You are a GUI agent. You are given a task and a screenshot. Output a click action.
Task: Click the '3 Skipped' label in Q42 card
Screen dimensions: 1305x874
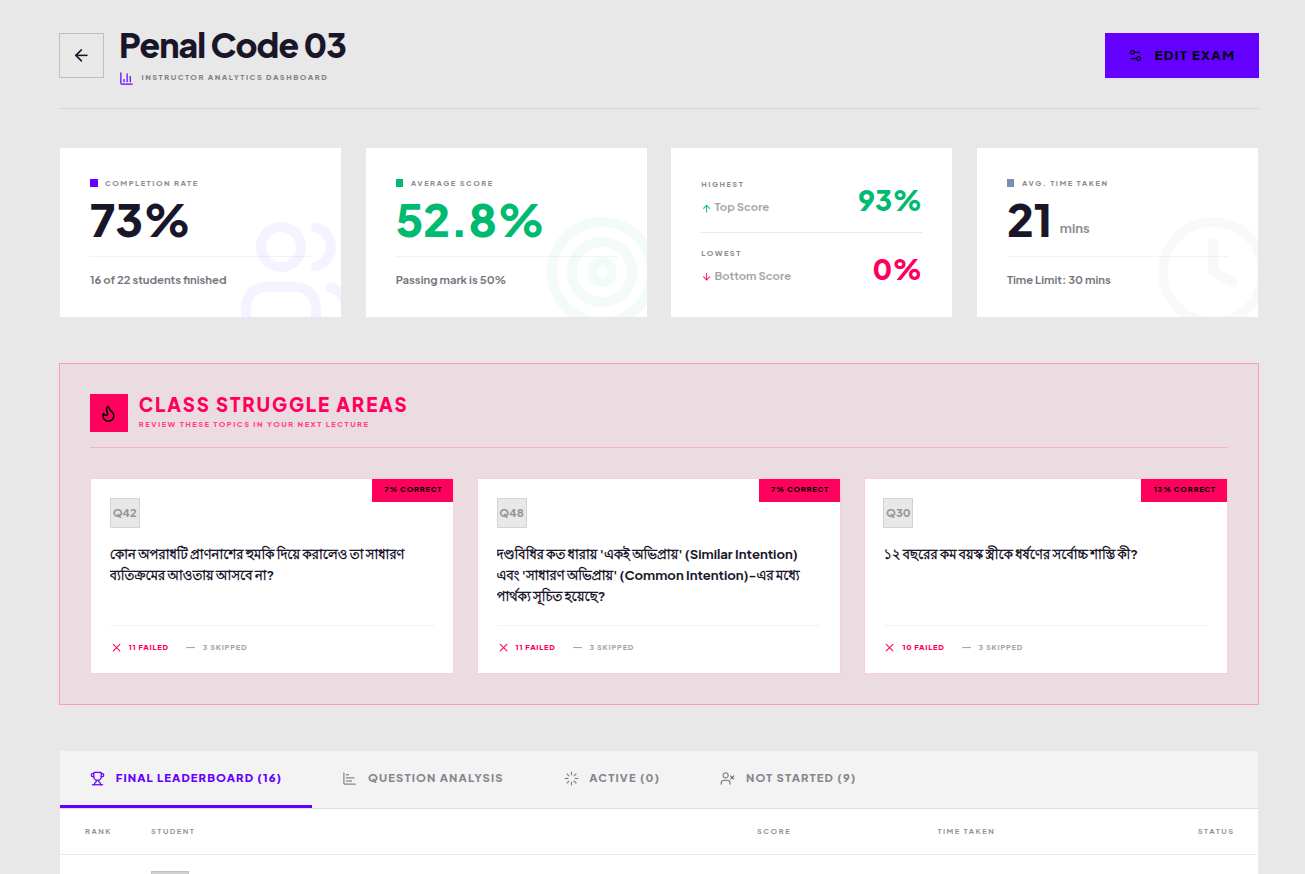(225, 648)
